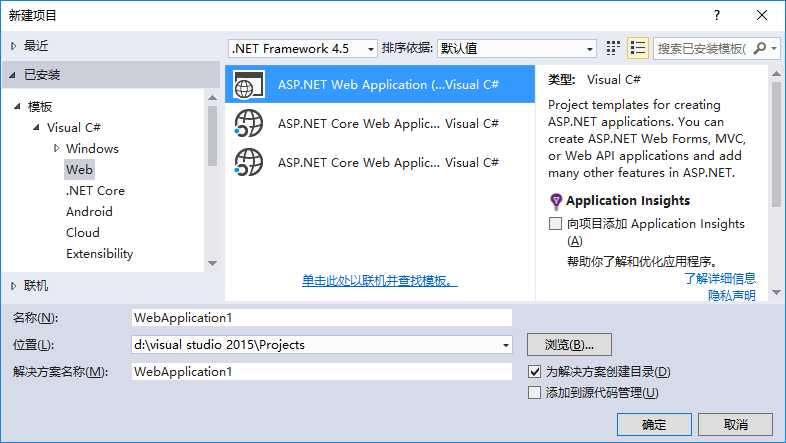The width and height of the screenshot is (786, 443).
Task: Collapse the 已安装 section
Action: 13,75
